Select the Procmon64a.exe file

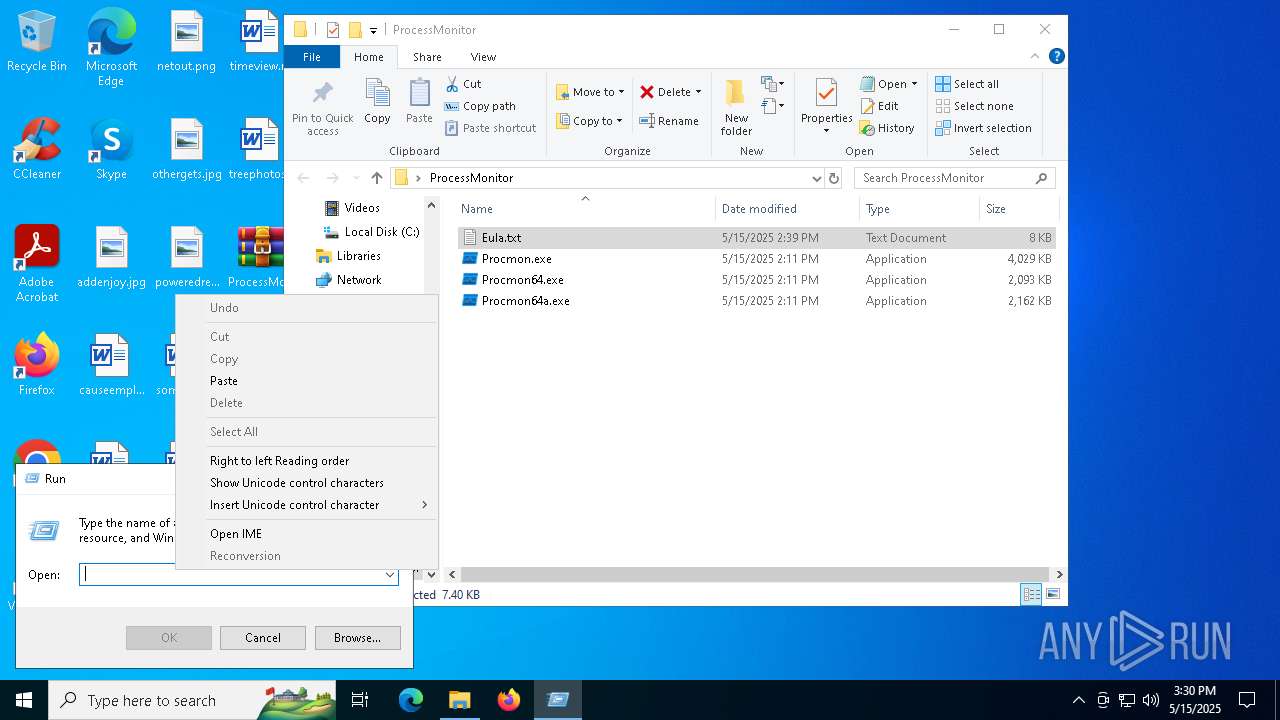click(756, 301)
